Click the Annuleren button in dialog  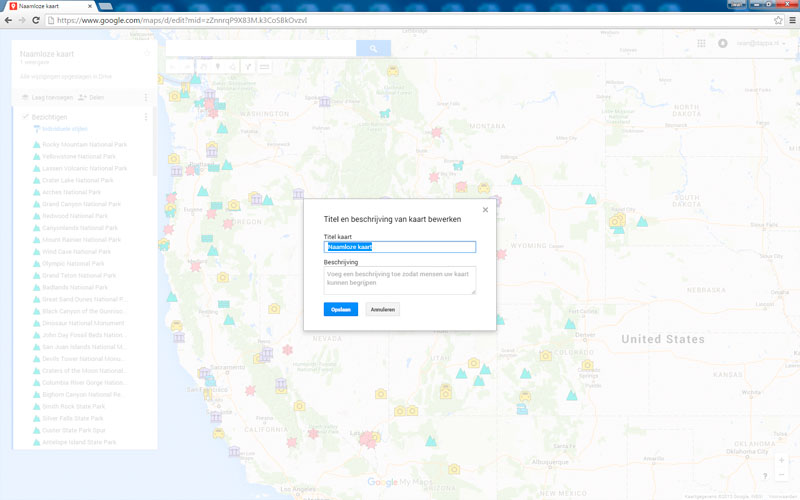(382, 310)
